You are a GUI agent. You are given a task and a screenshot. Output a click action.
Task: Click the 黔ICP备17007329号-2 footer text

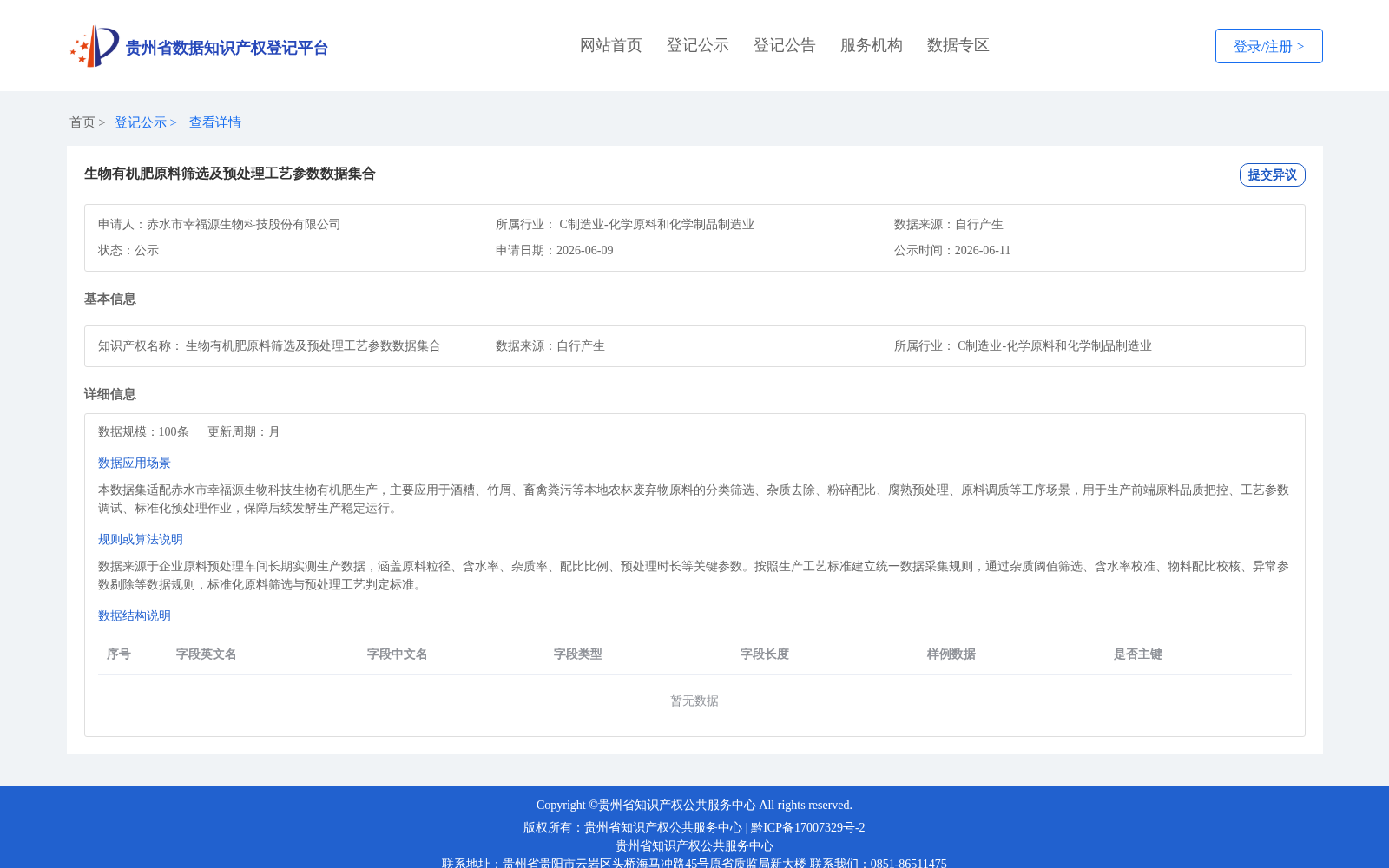[x=808, y=827]
